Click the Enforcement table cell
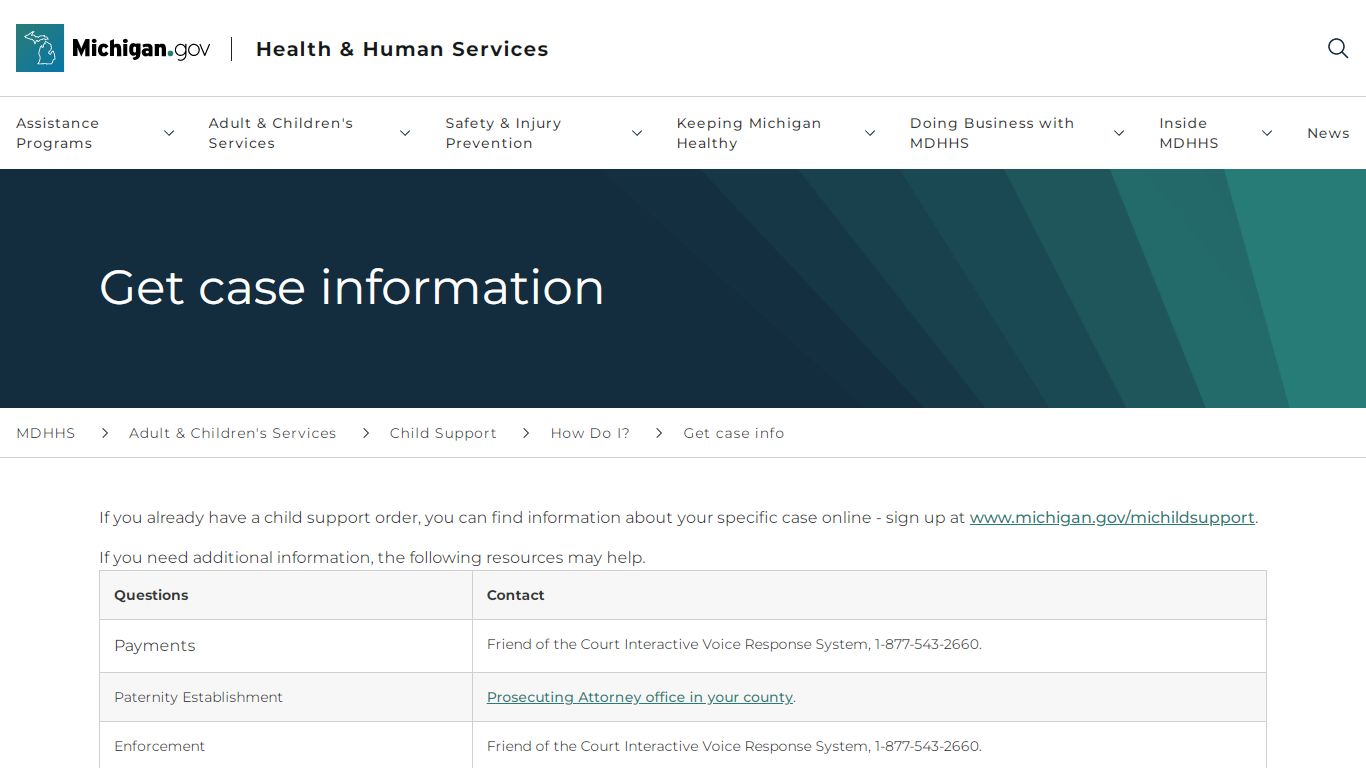 (x=286, y=746)
